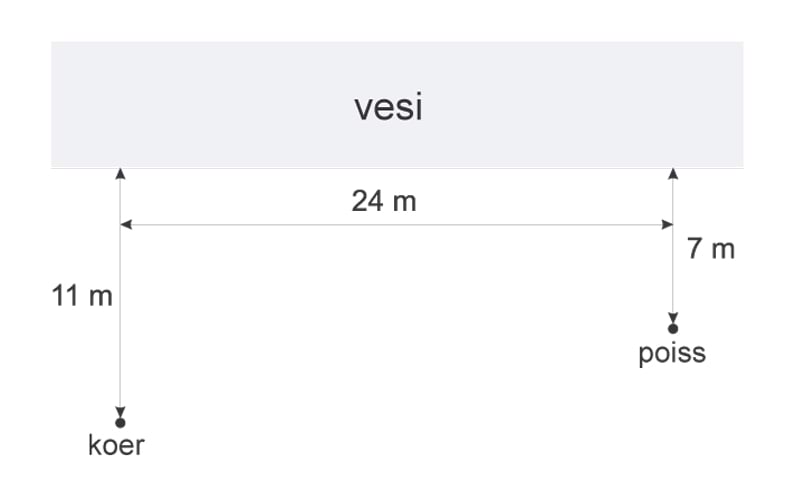Viewport: 785px width, 481px height.
Task: Click the black dot above "koer"
Action: point(120,423)
